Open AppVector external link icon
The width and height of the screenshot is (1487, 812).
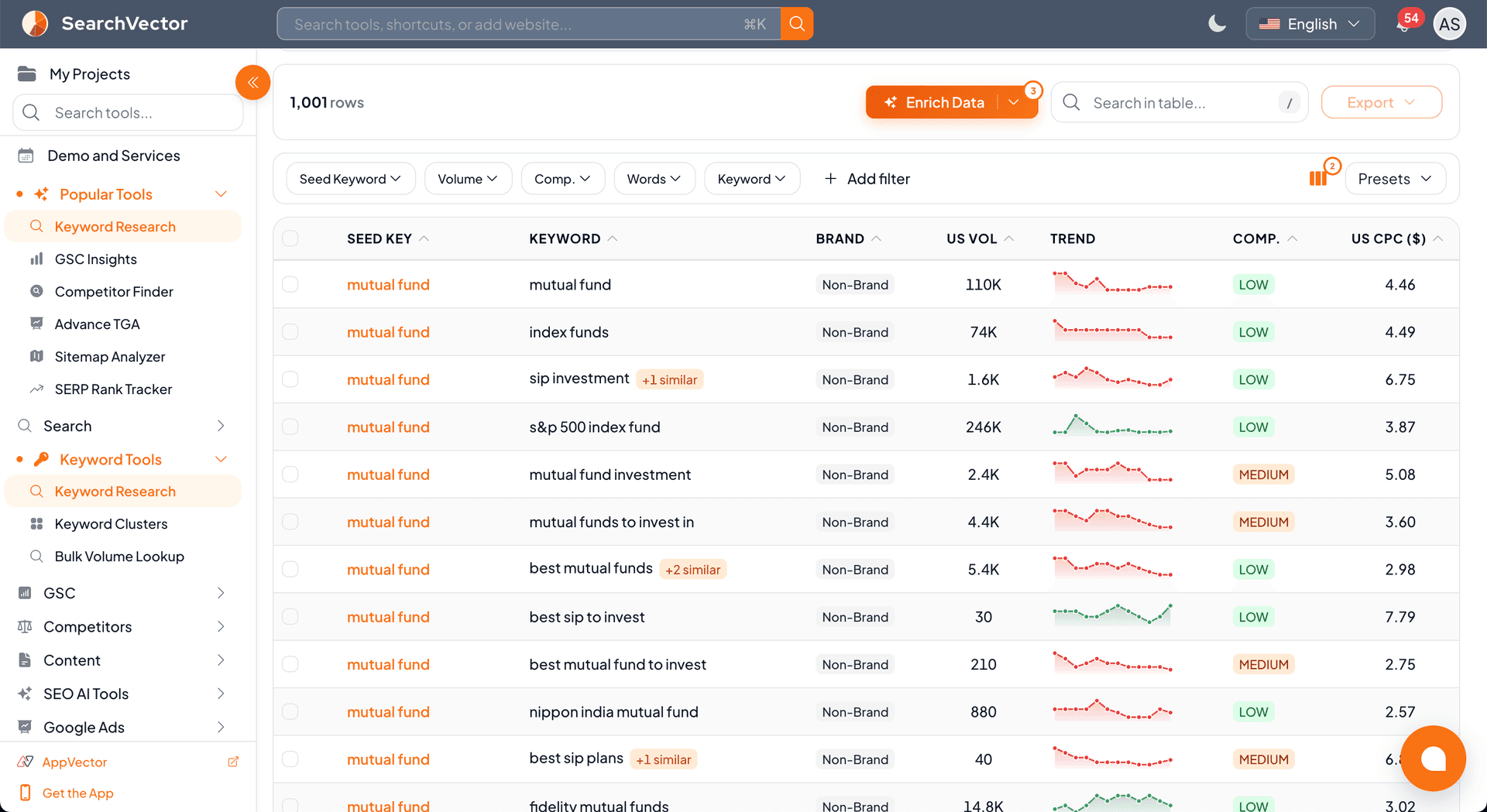tap(233, 762)
